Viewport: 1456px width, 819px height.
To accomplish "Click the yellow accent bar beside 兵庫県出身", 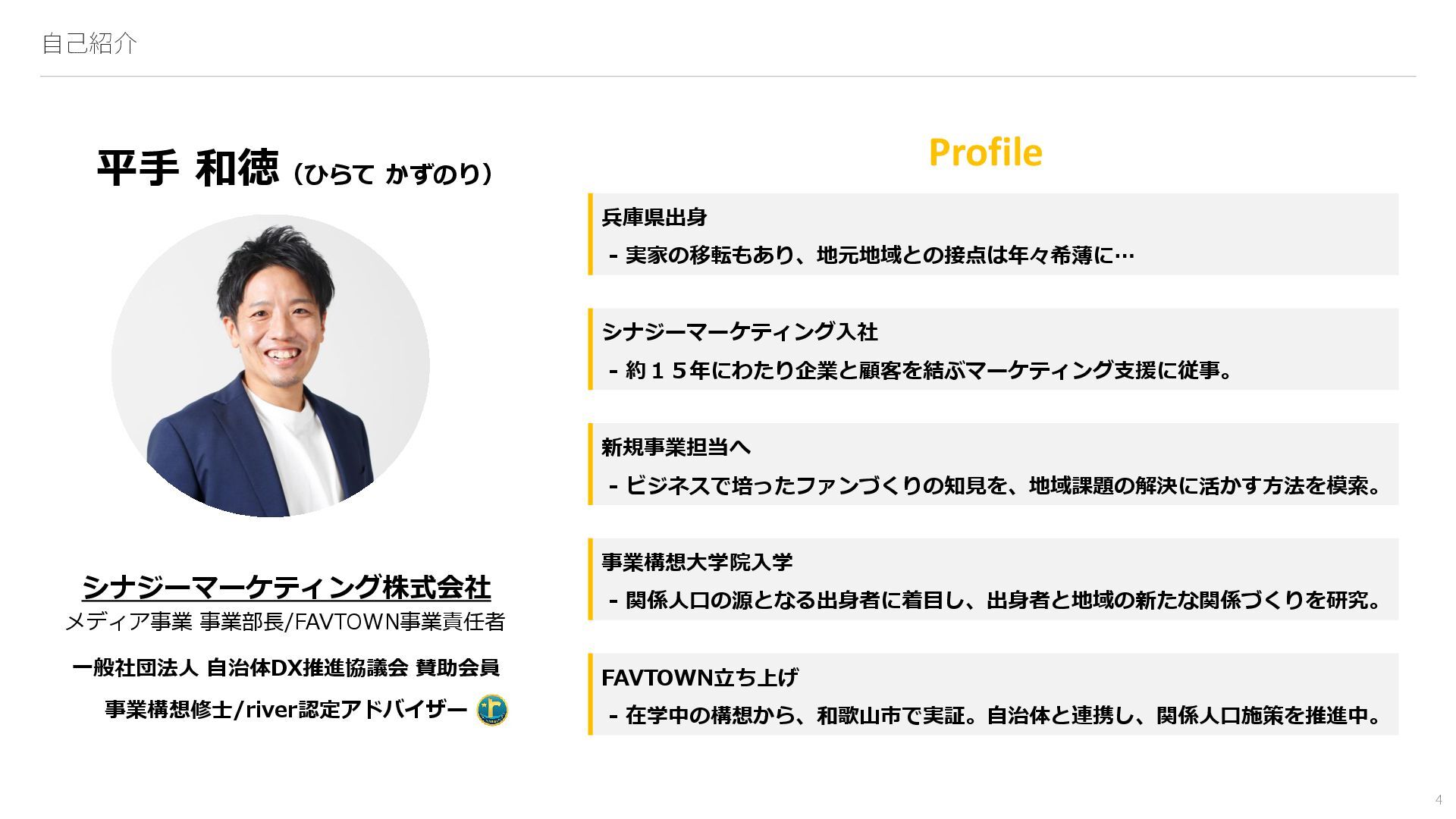I will click(590, 234).
